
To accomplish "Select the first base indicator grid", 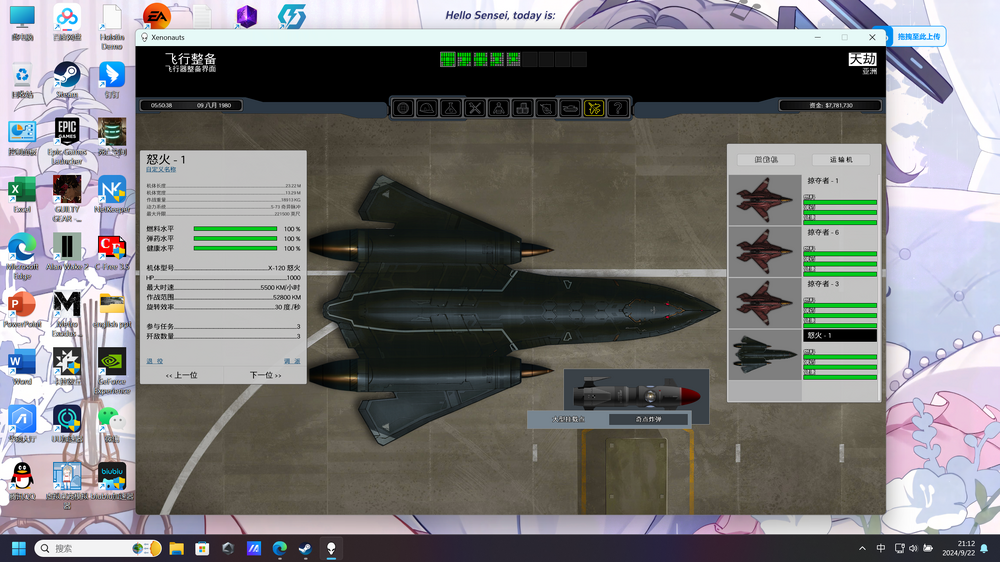I will coord(448,59).
